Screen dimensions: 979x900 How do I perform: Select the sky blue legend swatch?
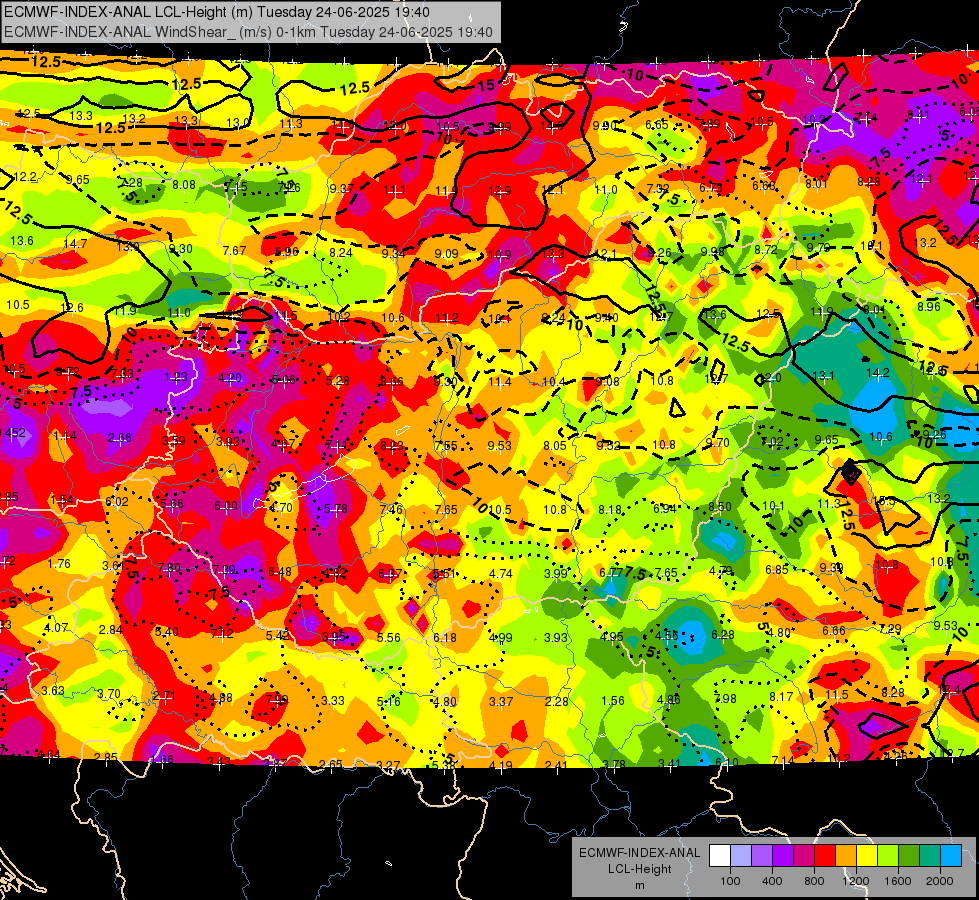[951, 856]
